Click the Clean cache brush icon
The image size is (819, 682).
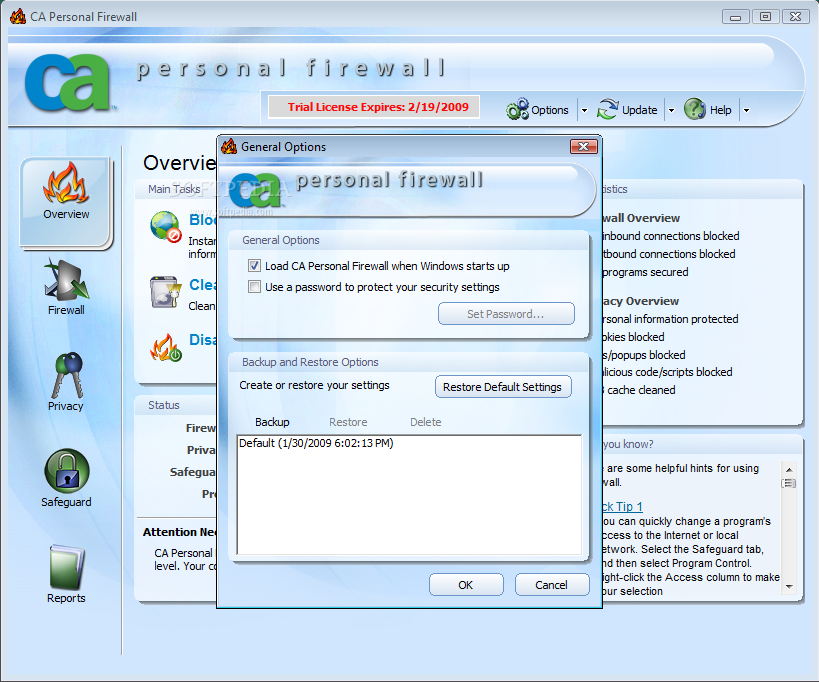(165, 292)
